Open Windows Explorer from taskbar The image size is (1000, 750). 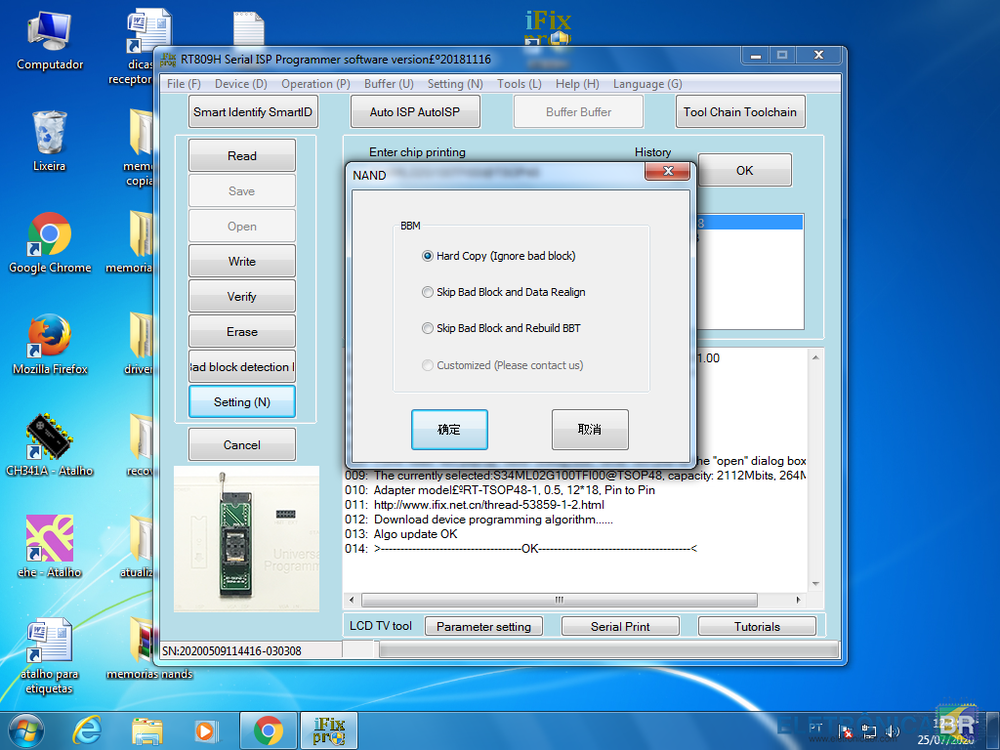click(147, 731)
